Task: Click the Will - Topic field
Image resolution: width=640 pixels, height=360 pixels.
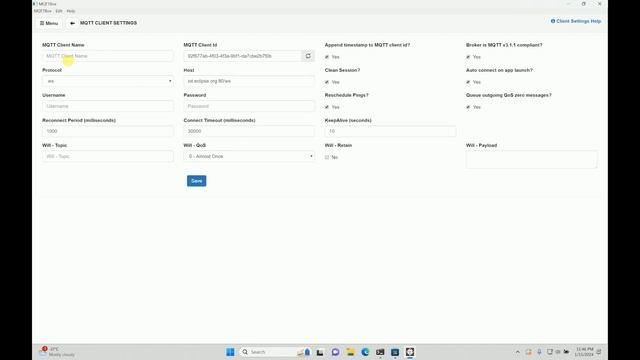Action: click(x=108, y=156)
